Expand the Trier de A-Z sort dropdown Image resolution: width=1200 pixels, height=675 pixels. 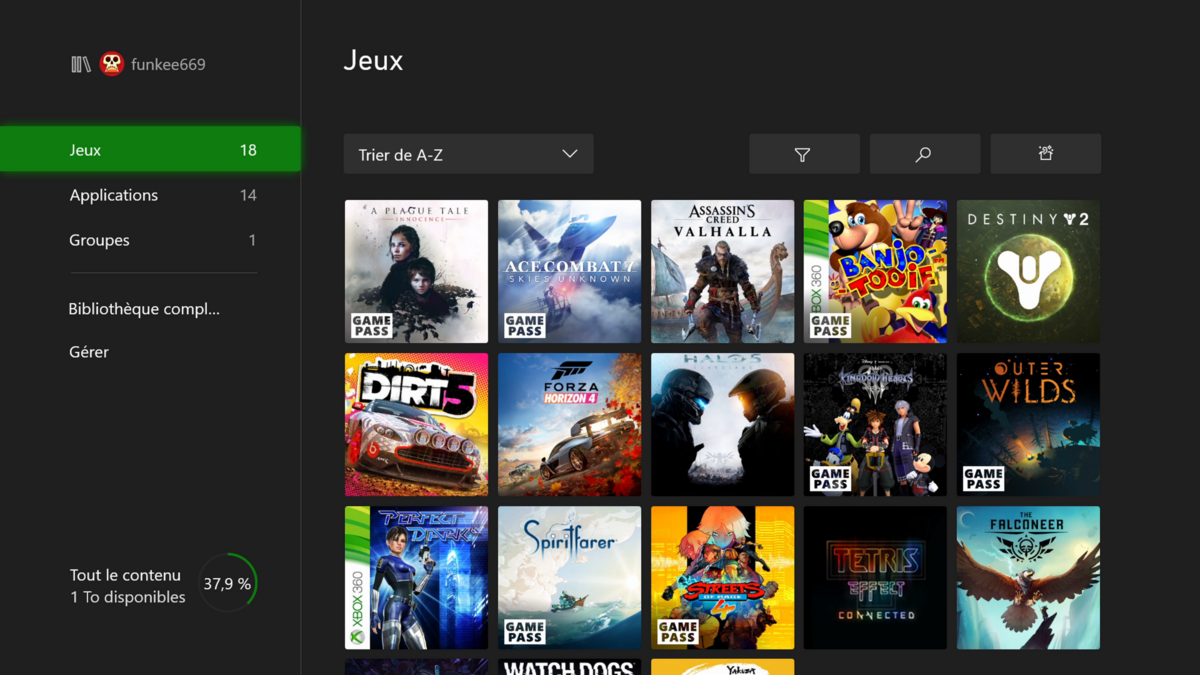(x=469, y=154)
